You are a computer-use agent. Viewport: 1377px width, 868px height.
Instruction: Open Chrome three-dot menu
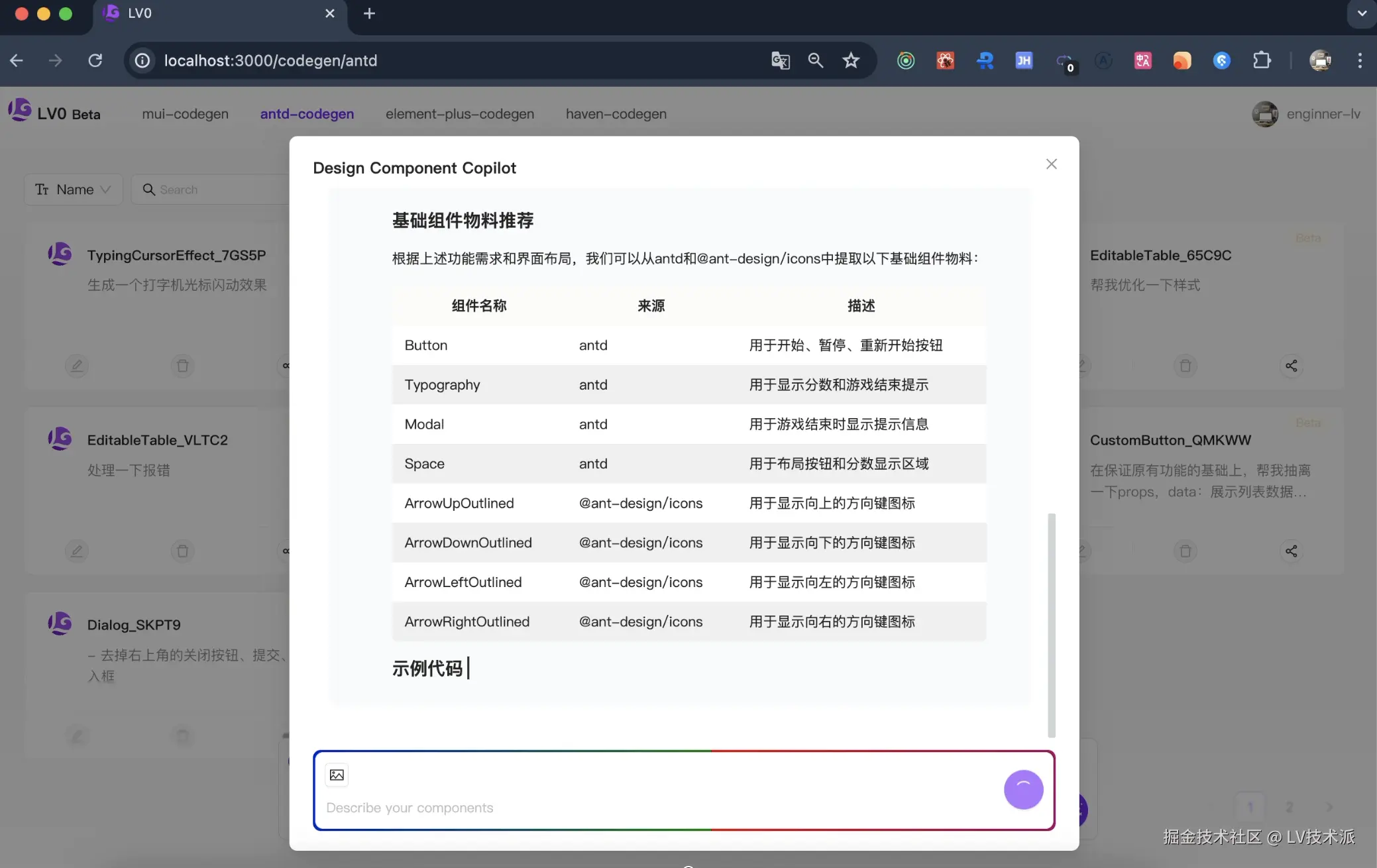(1359, 60)
